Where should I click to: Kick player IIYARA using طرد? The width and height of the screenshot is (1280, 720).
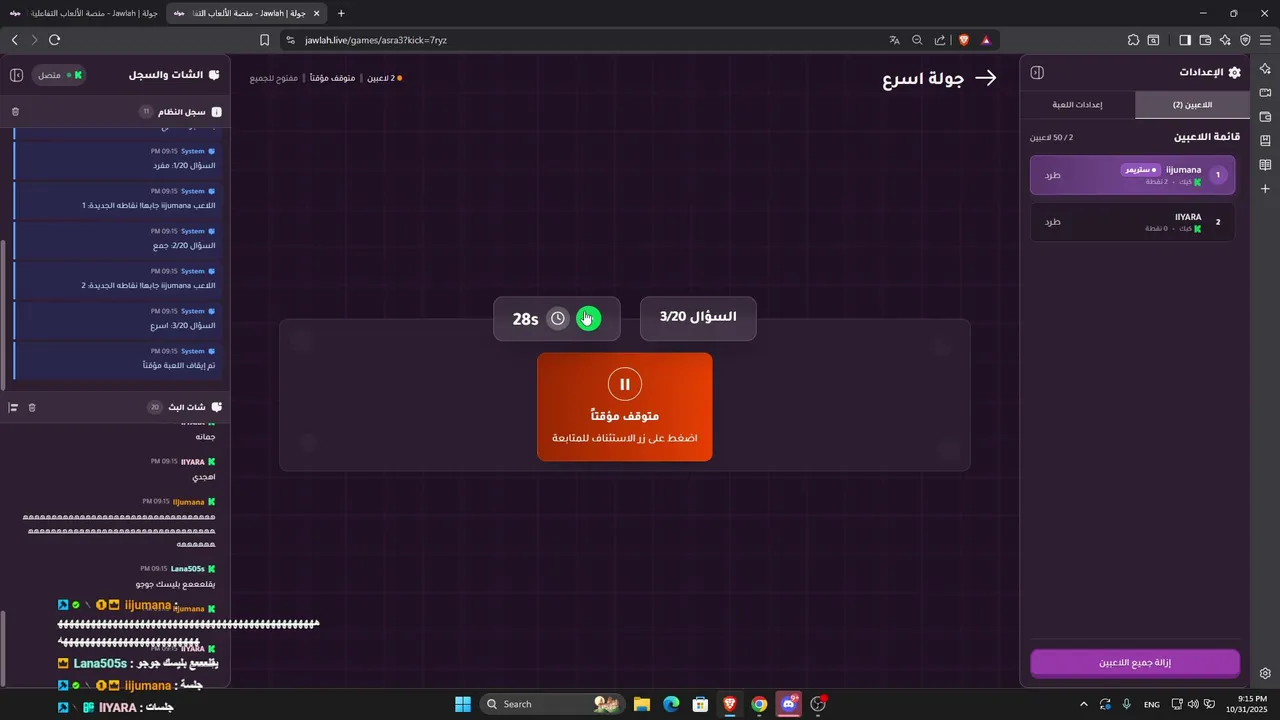[x=1053, y=222]
